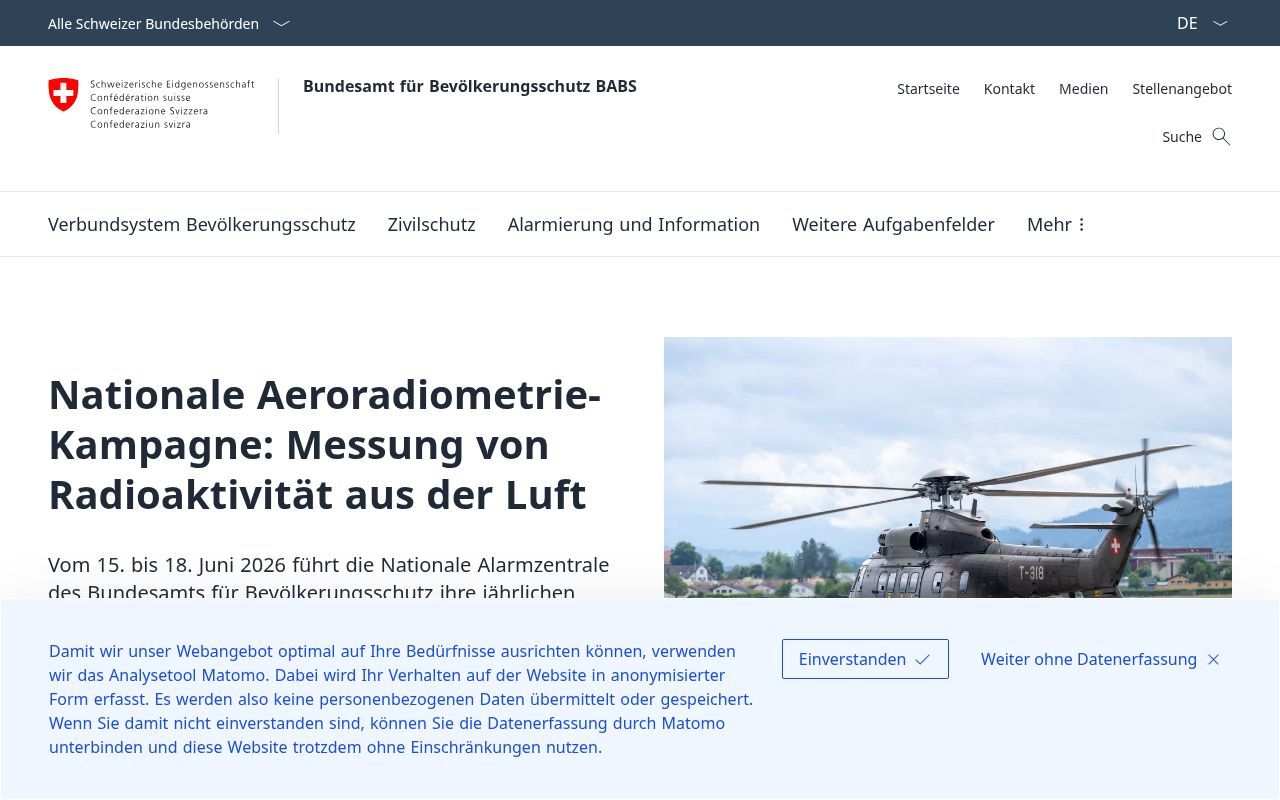Click the three-dot icon next to Mehr
Viewport: 1280px width, 800px height.
coord(1081,224)
